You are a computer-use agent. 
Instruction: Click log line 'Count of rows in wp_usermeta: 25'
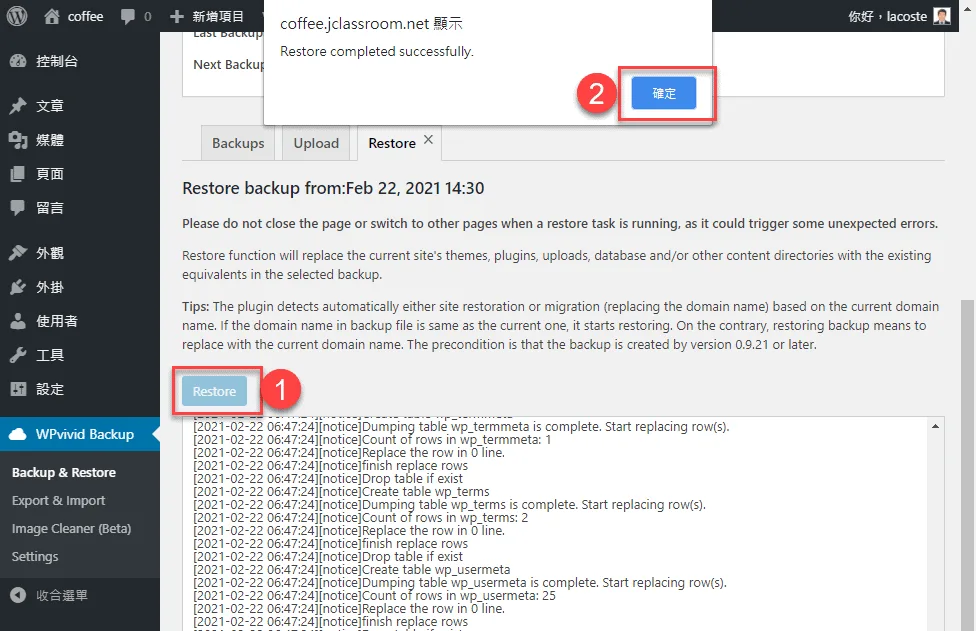point(374,596)
